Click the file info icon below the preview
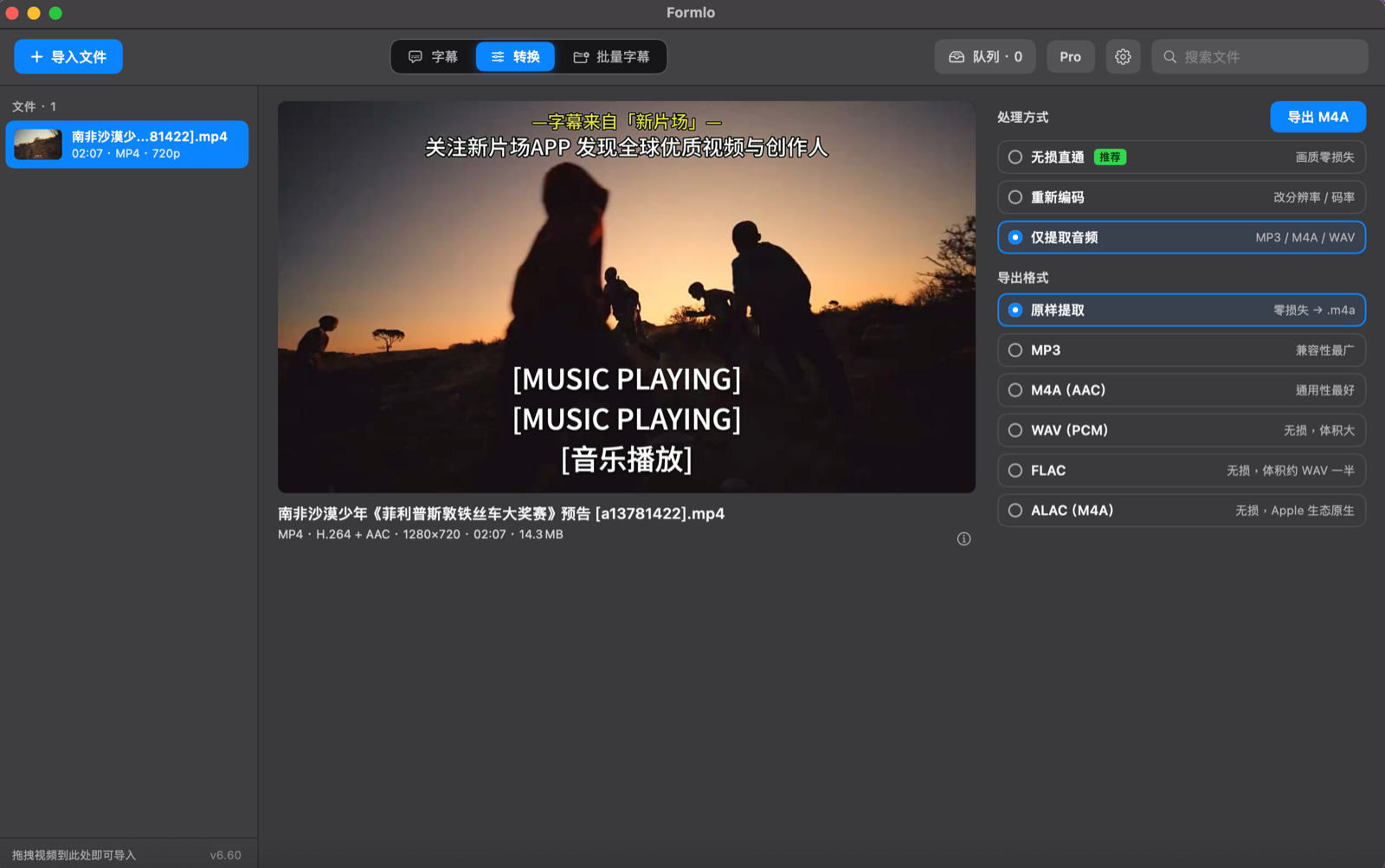Image resolution: width=1385 pixels, height=868 pixels. point(963,539)
